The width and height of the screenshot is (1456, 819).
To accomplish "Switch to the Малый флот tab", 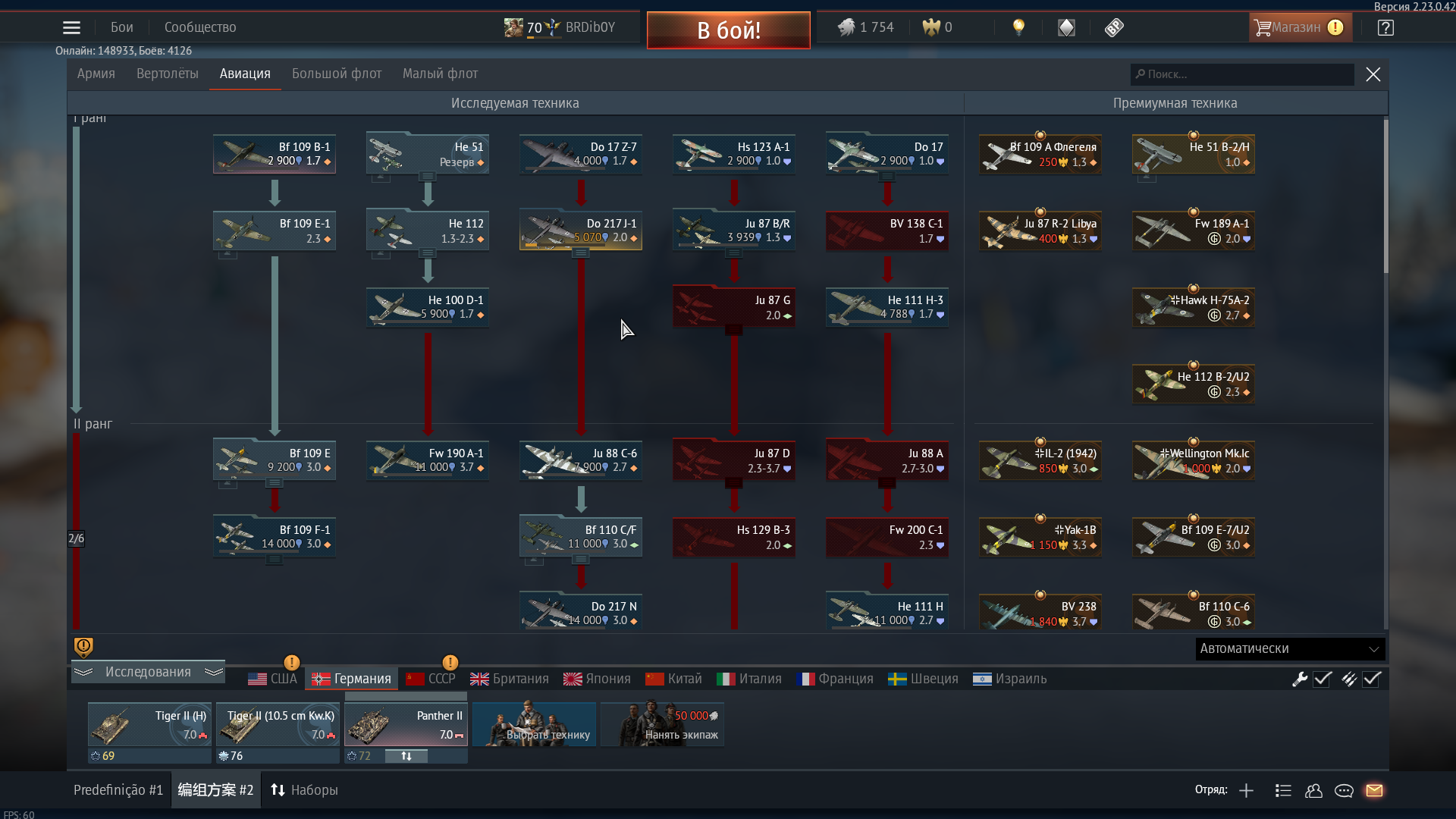I will click(440, 74).
